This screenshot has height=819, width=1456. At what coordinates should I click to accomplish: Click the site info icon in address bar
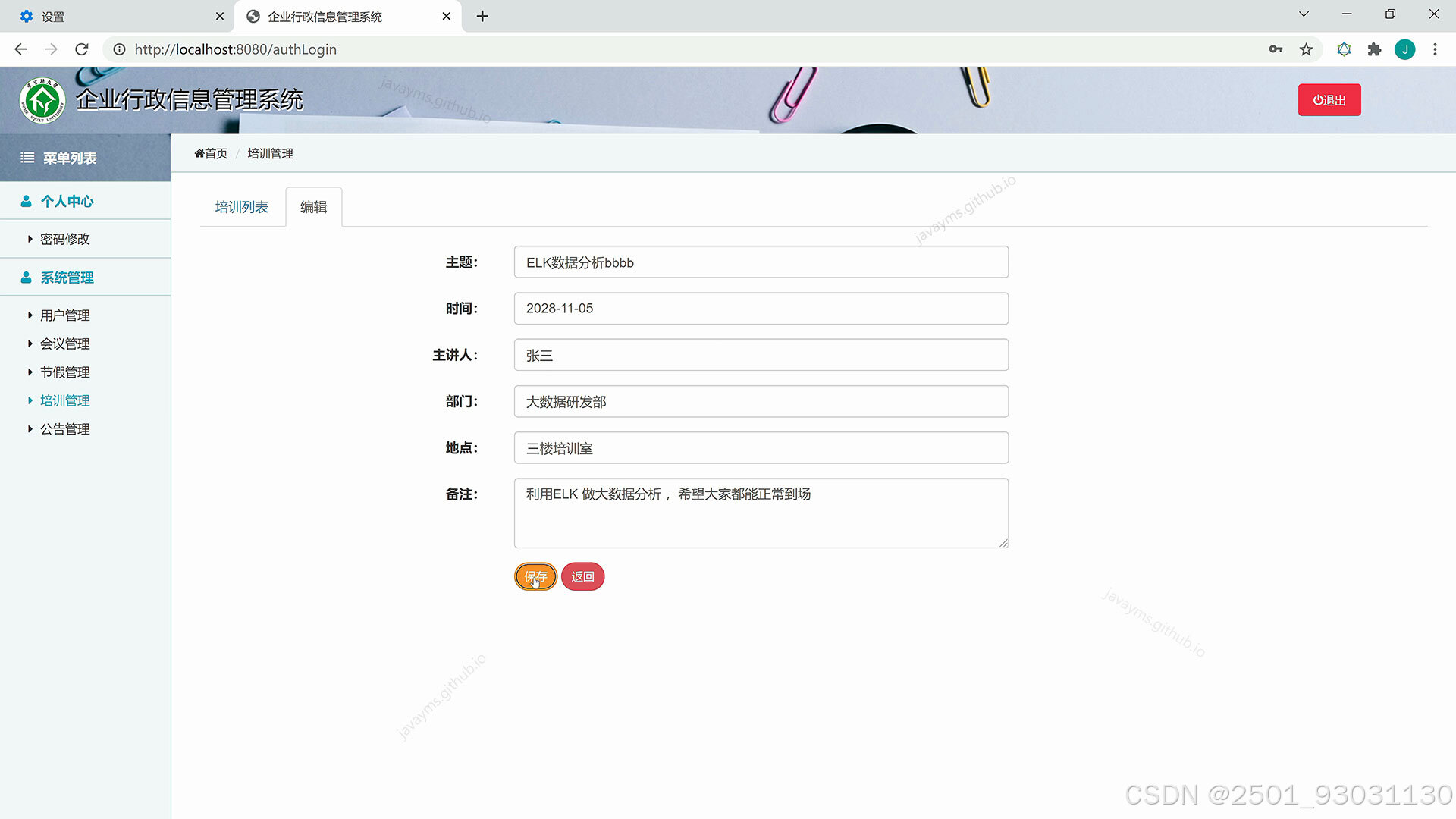tap(119, 49)
